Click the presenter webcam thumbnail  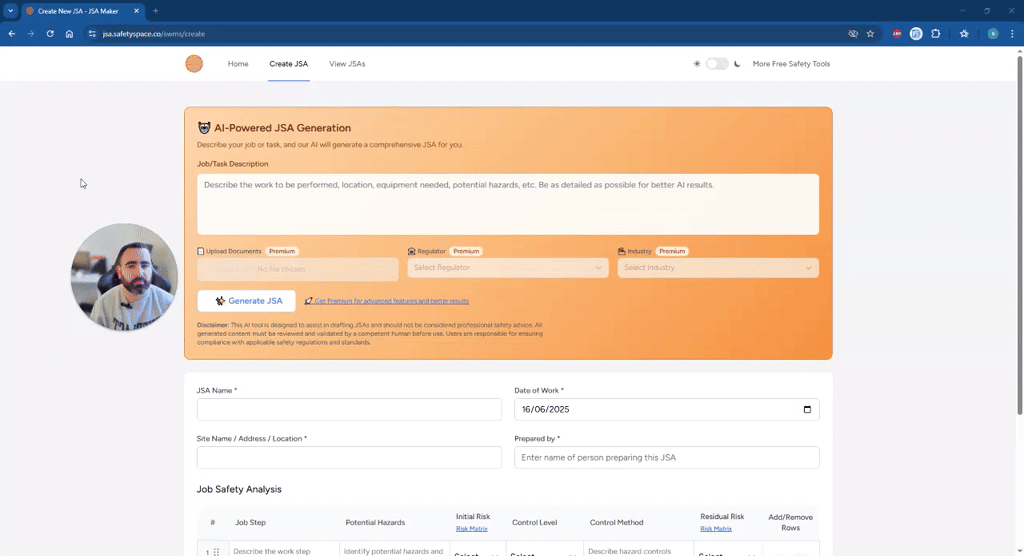124,277
